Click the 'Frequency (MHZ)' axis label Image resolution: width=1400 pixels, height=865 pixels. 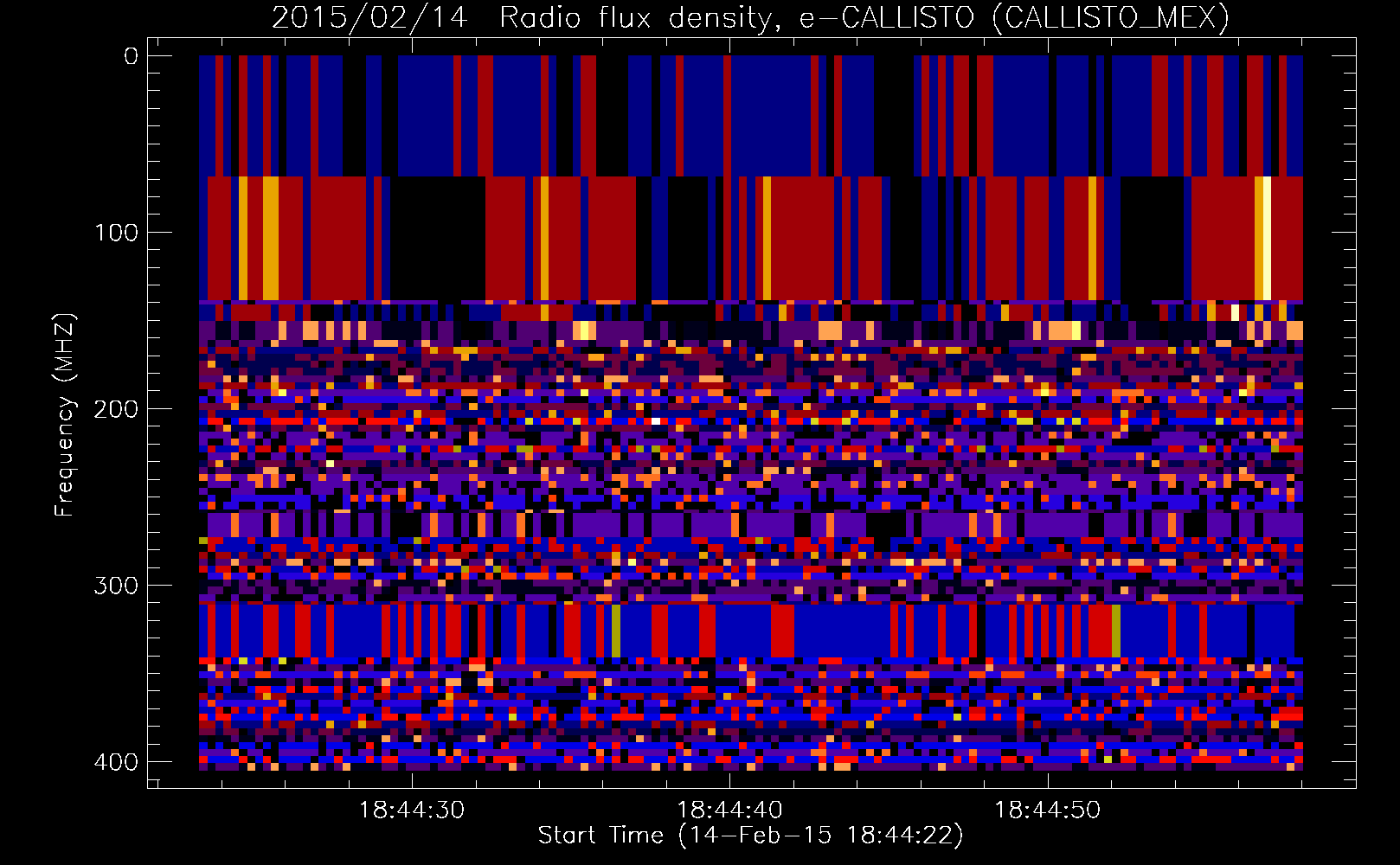click(x=65, y=414)
